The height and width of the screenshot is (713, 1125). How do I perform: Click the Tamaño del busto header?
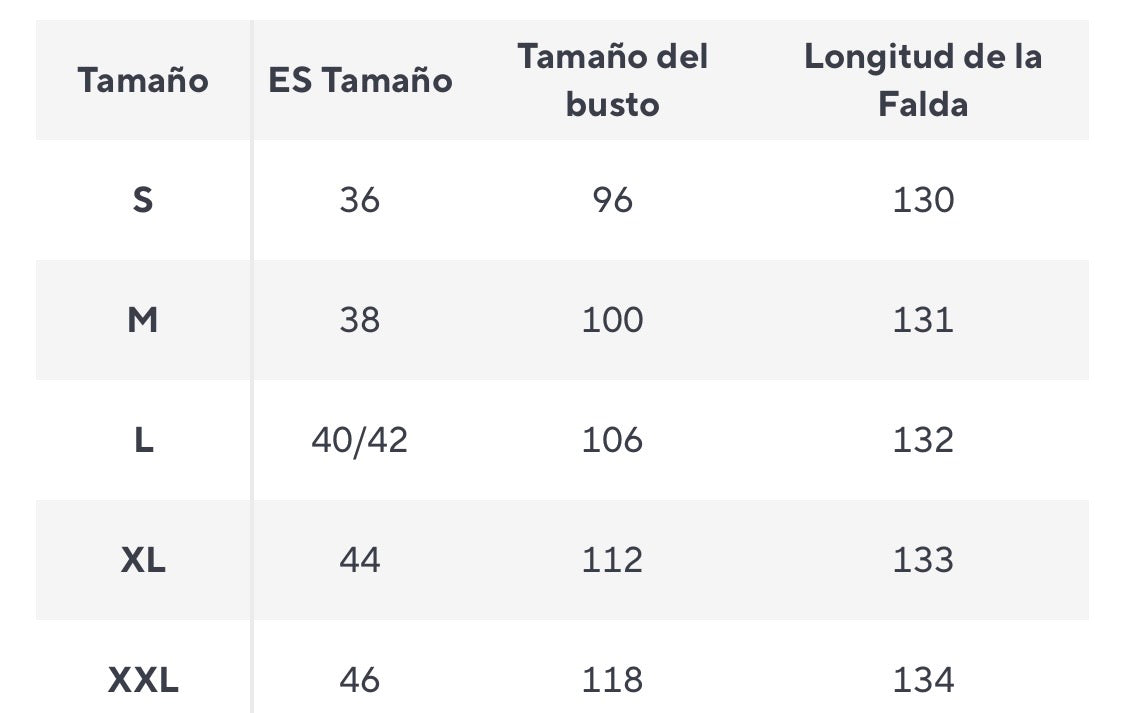tap(612, 80)
